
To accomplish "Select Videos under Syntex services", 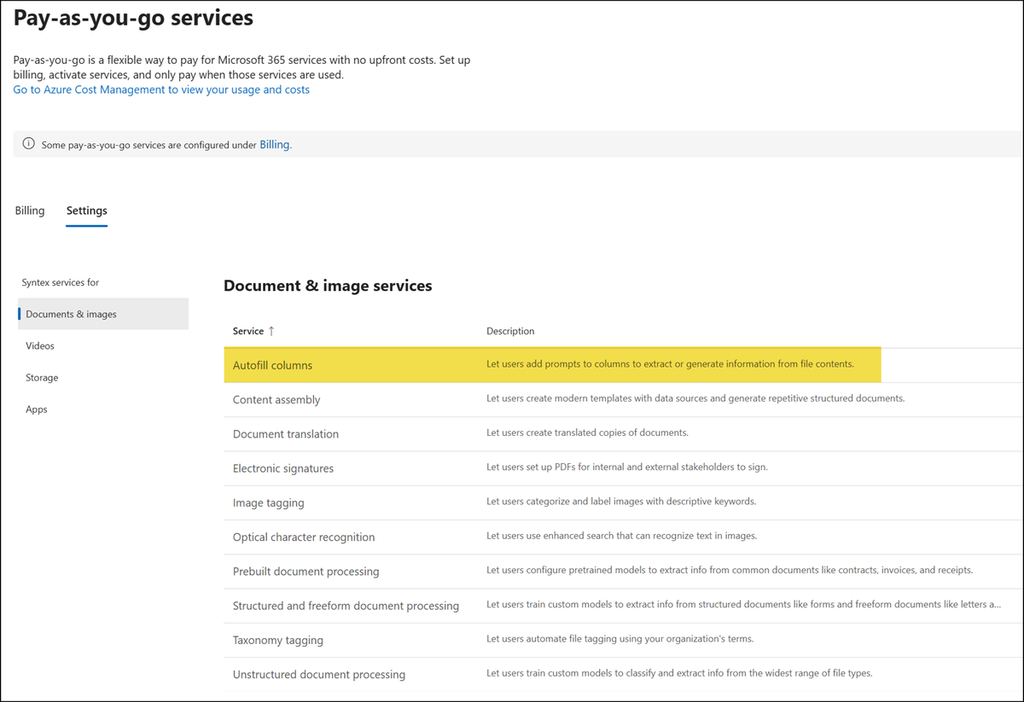I will (x=40, y=346).
